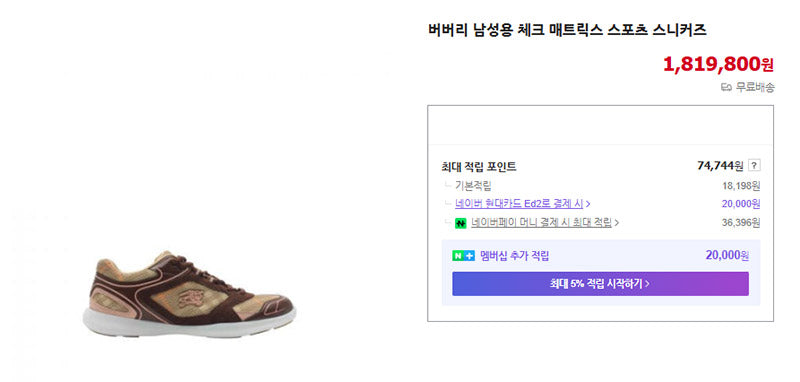The height and width of the screenshot is (382, 800).
Task: Click the 멤버십 추가 적립 label
Action: pyautogui.click(x=514, y=256)
